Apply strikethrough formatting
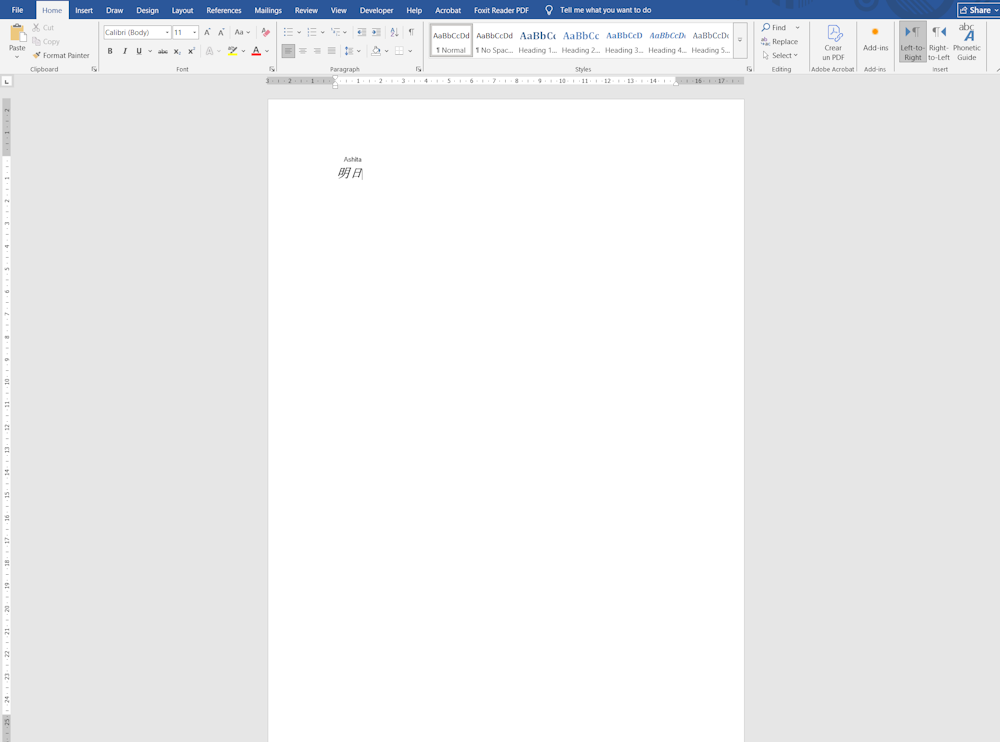 [x=163, y=51]
